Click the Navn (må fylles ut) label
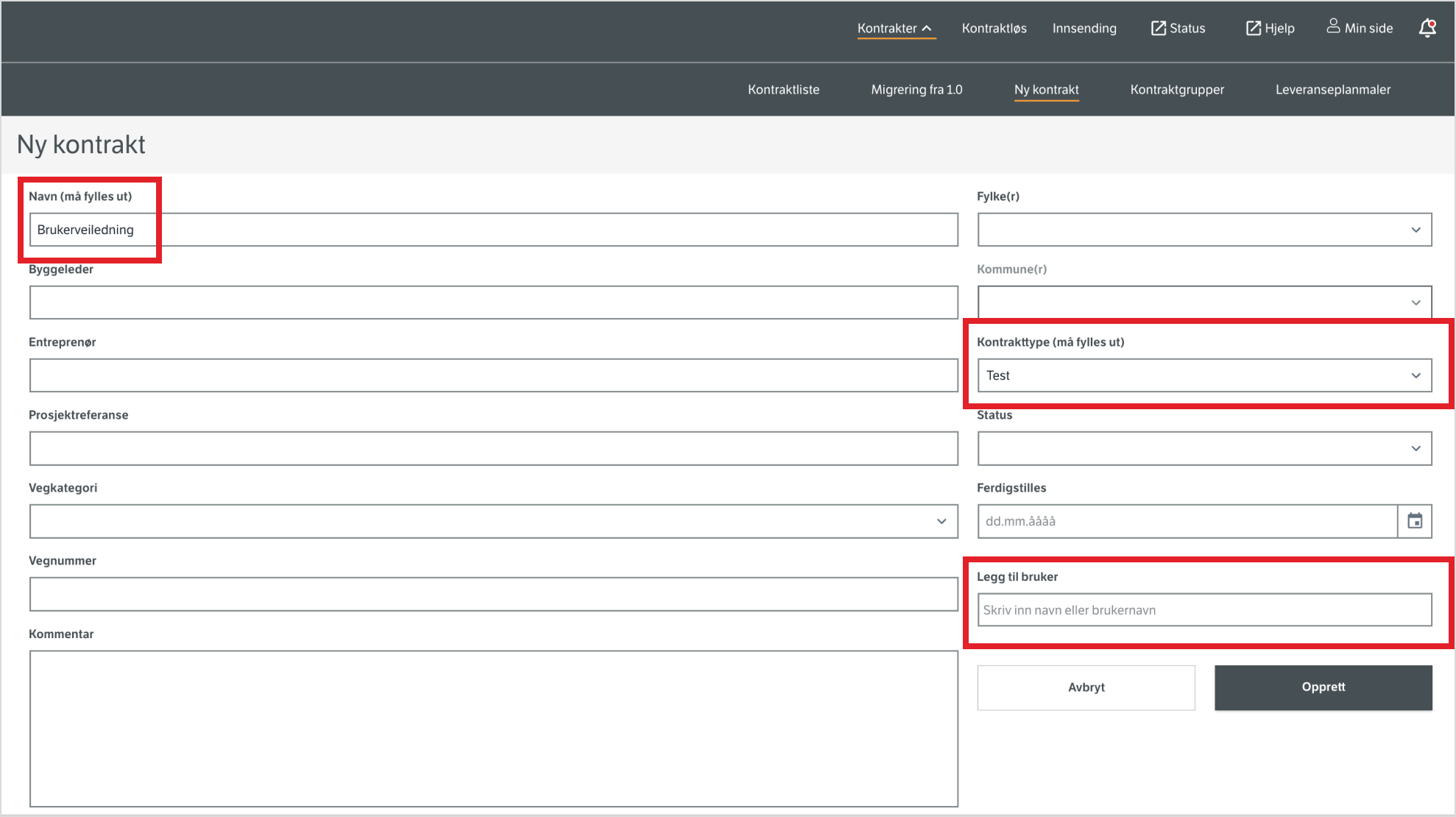The height and width of the screenshot is (817, 1456). pyautogui.click(x=80, y=197)
